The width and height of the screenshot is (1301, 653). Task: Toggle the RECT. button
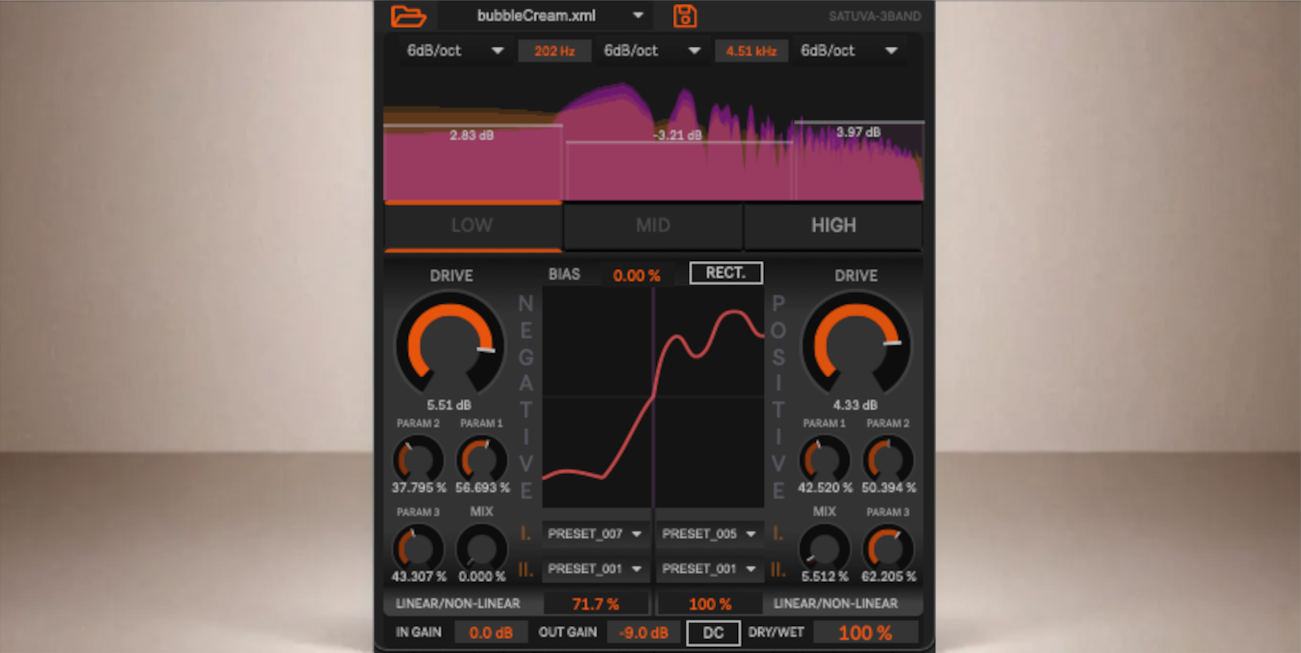point(726,273)
